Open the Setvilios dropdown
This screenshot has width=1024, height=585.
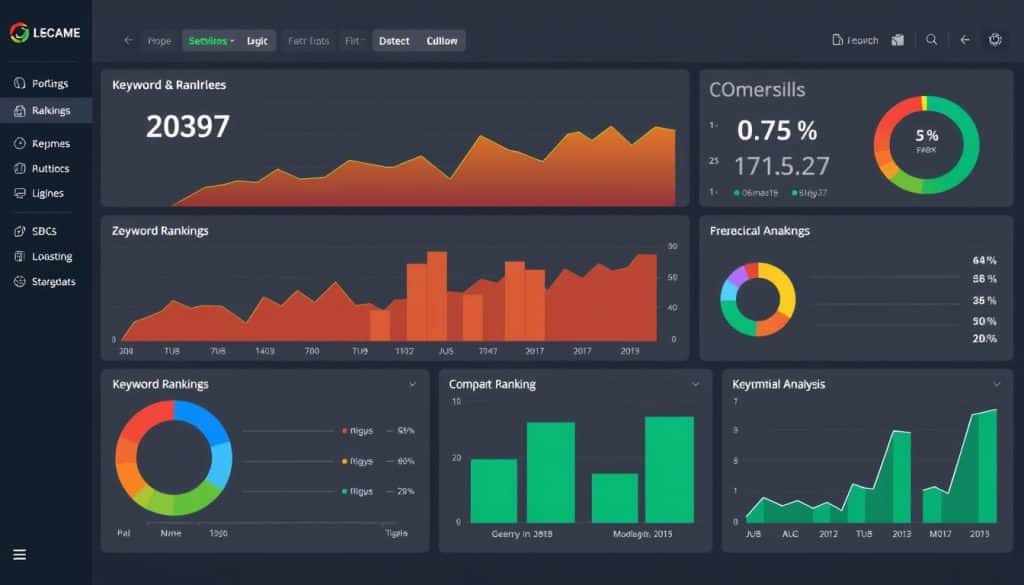pos(211,40)
